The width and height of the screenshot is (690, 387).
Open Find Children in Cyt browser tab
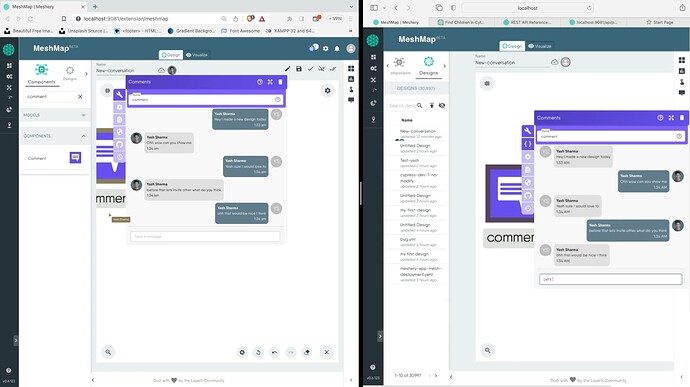[x=461, y=22]
